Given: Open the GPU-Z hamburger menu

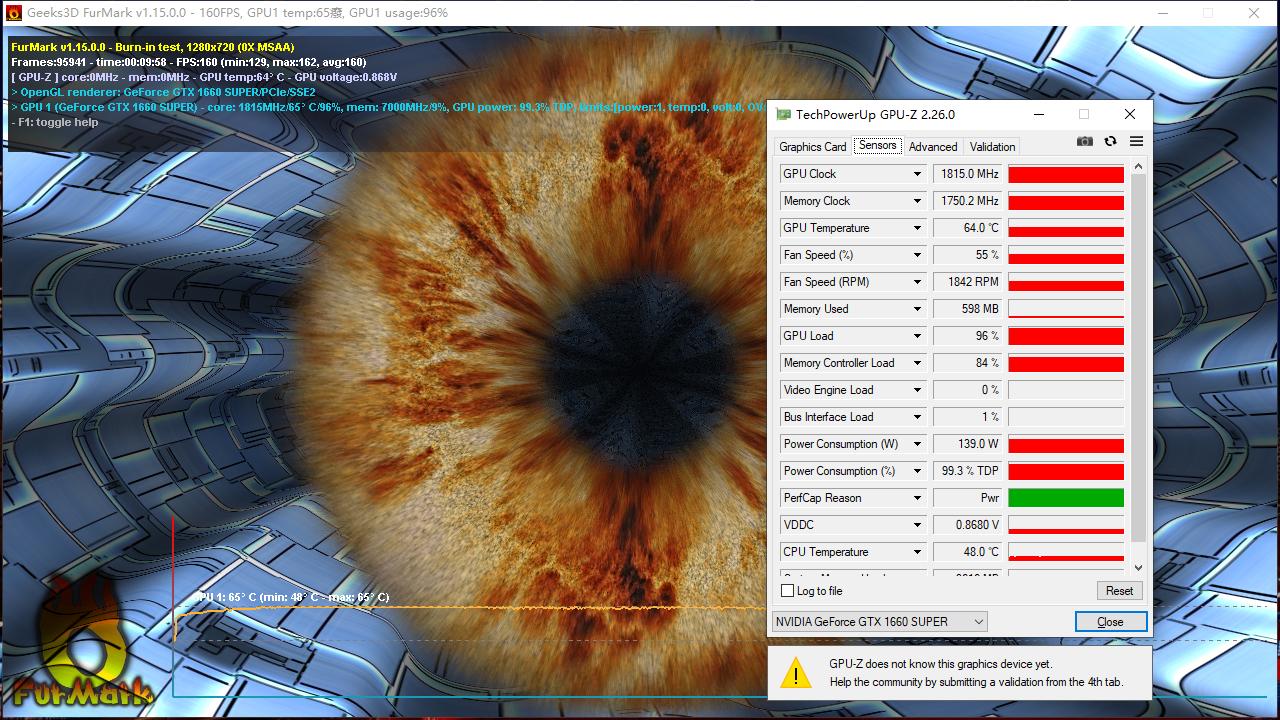Looking at the screenshot, I should pos(1136,142).
